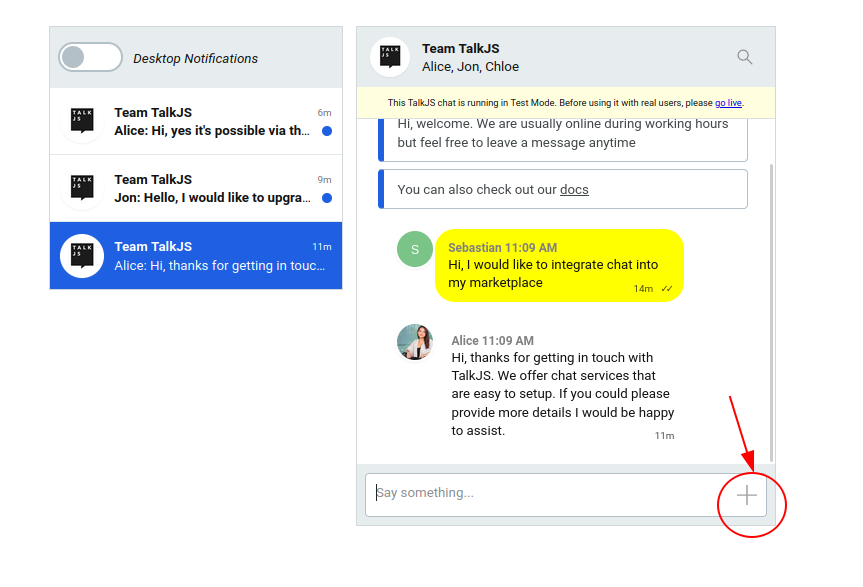Click Alice's profile photo avatar

point(415,342)
